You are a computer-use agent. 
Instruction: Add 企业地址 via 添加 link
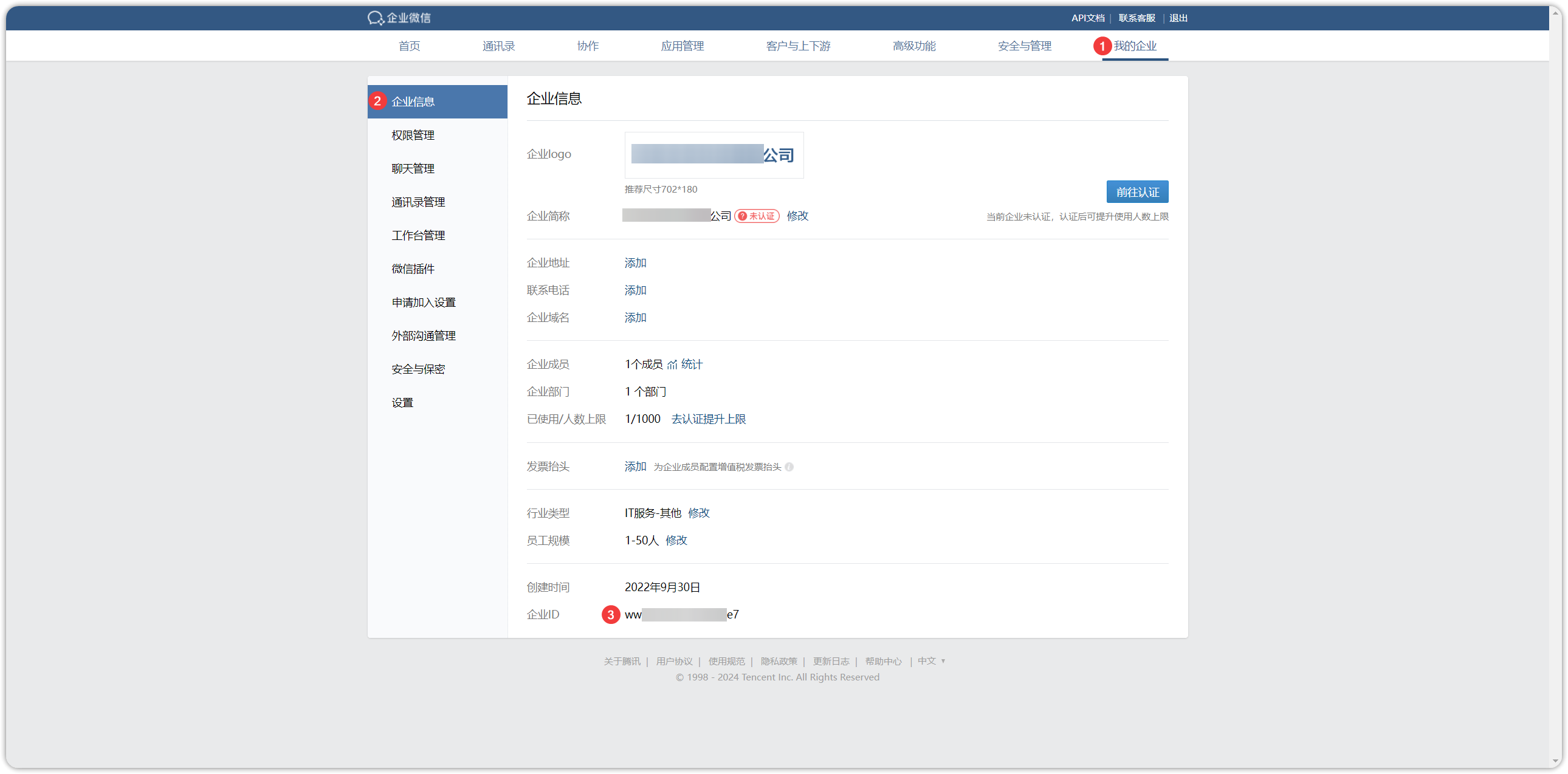pyautogui.click(x=636, y=263)
